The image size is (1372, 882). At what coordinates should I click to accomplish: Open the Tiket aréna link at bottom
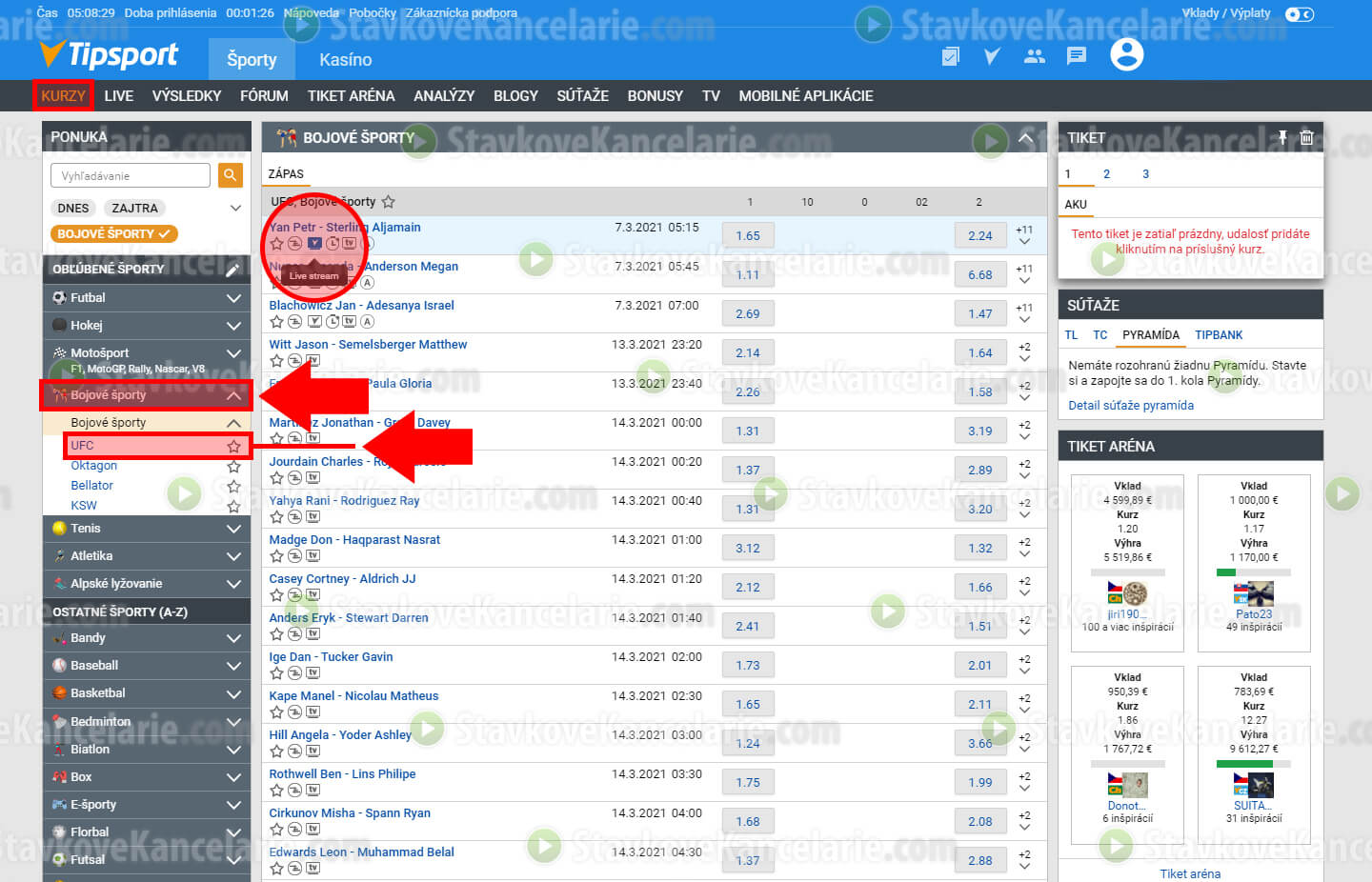point(1190,873)
